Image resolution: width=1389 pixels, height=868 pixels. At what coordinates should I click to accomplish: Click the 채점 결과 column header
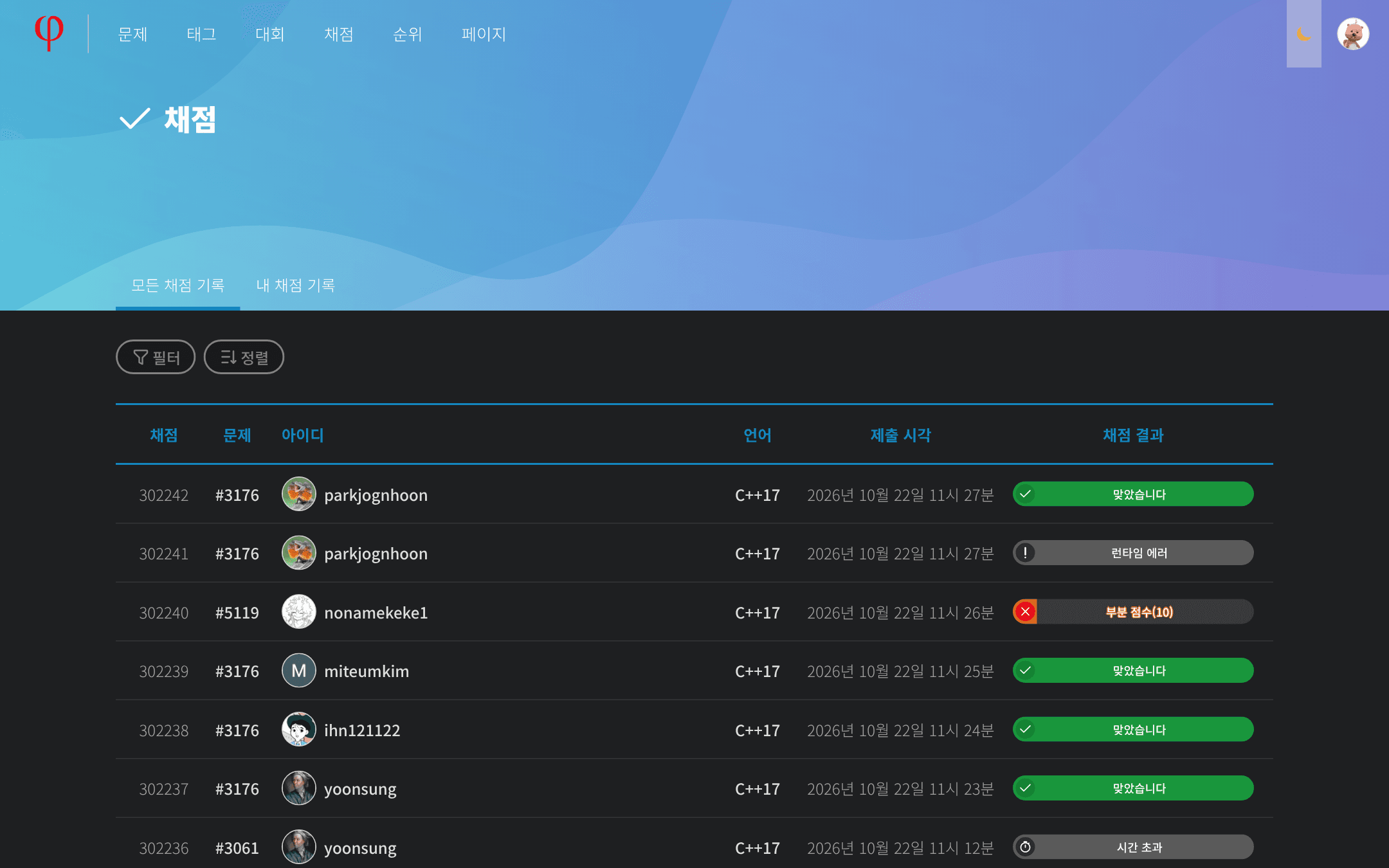(x=1133, y=435)
